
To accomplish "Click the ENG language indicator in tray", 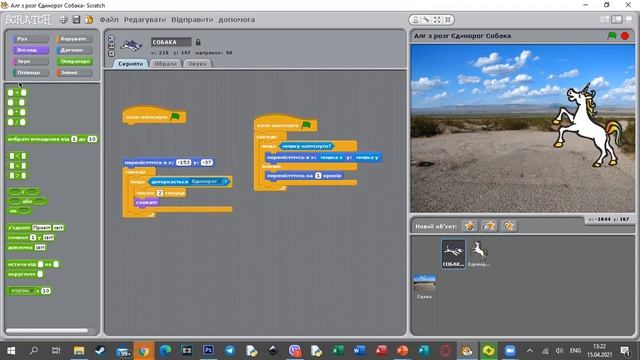I will coord(576,351).
